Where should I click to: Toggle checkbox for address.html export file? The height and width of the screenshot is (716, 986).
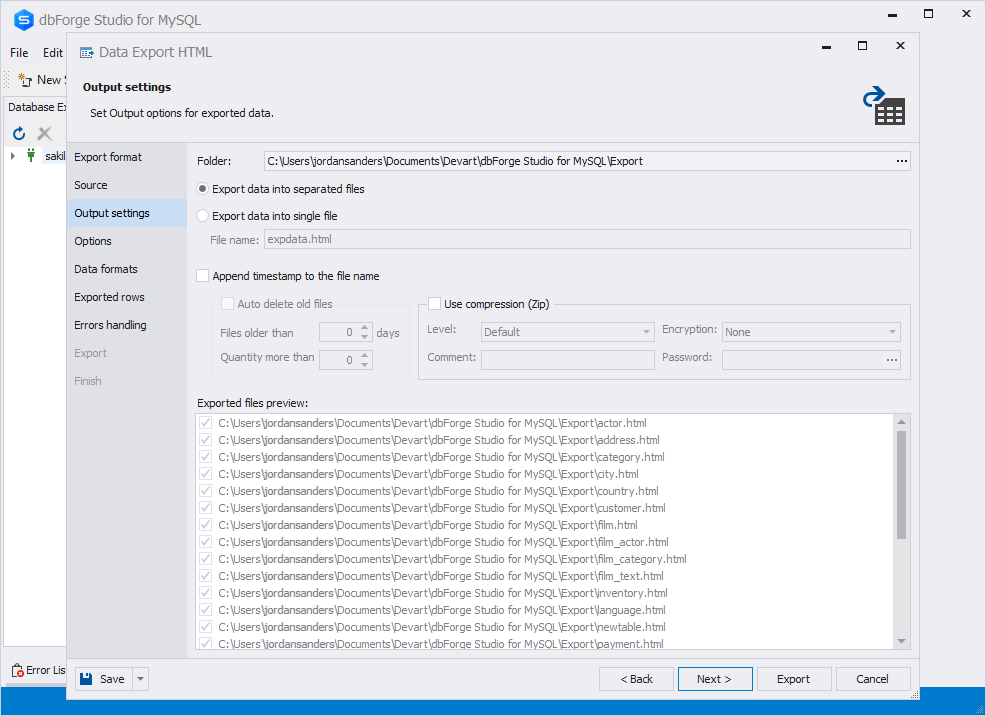205,440
